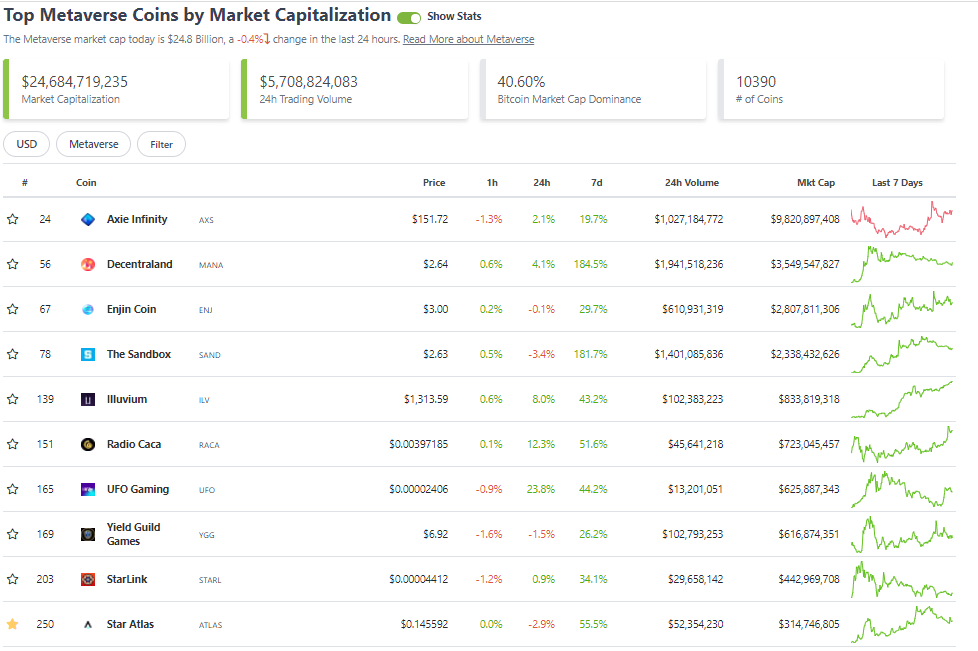Click The Sandbox coin logo icon

pos(88,354)
